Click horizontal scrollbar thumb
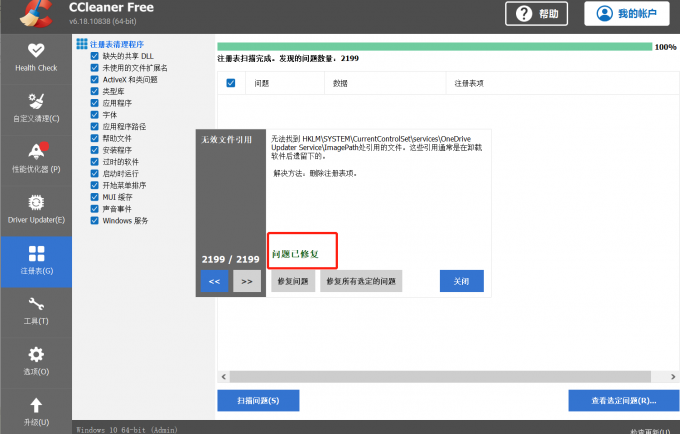 pos(440,377)
